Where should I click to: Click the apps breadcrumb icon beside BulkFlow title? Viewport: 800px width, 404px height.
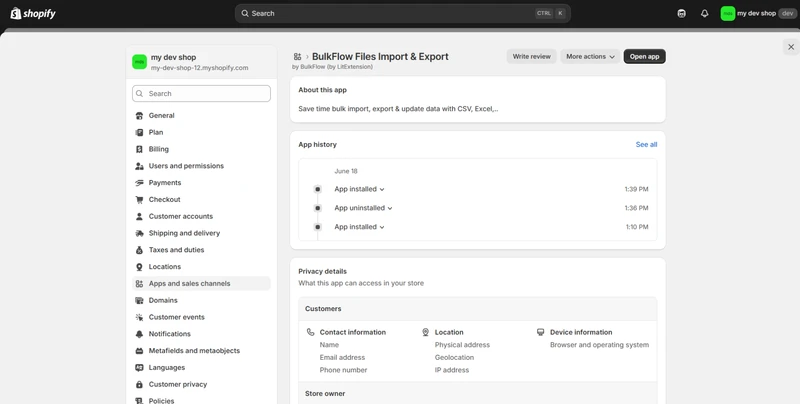click(297, 57)
